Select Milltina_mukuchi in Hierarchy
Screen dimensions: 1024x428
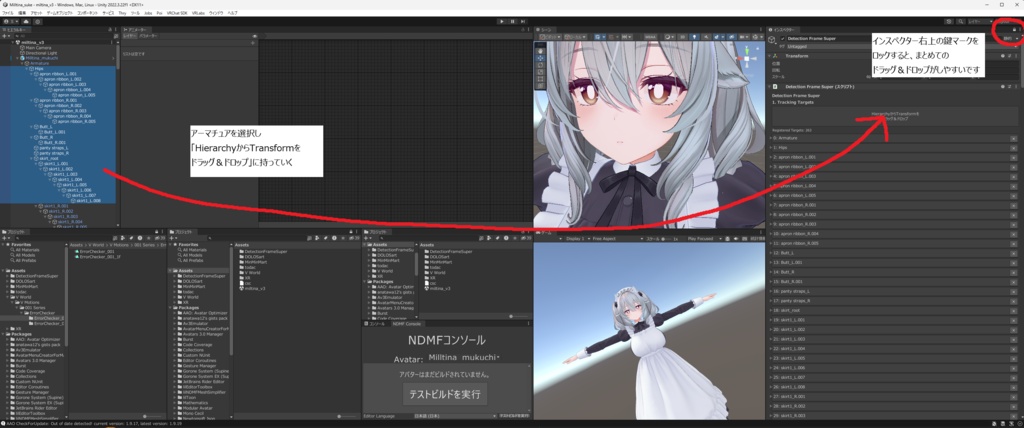42,58
